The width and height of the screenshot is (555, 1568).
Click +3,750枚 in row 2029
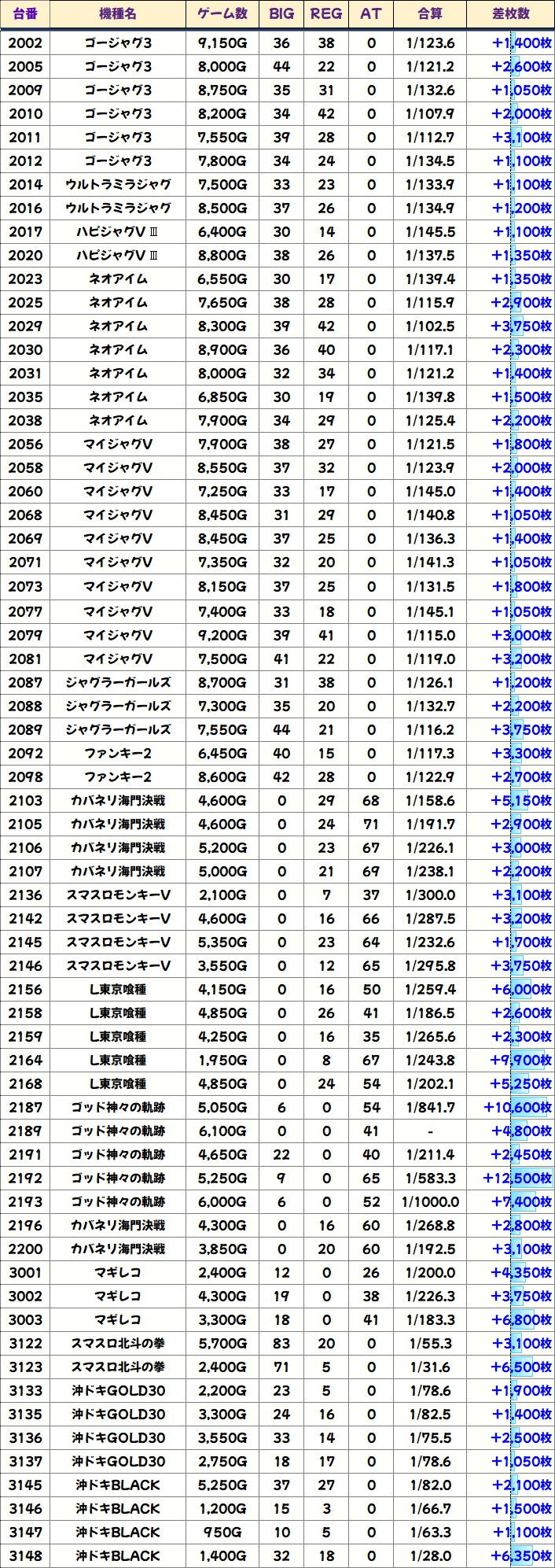pyautogui.click(x=522, y=326)
